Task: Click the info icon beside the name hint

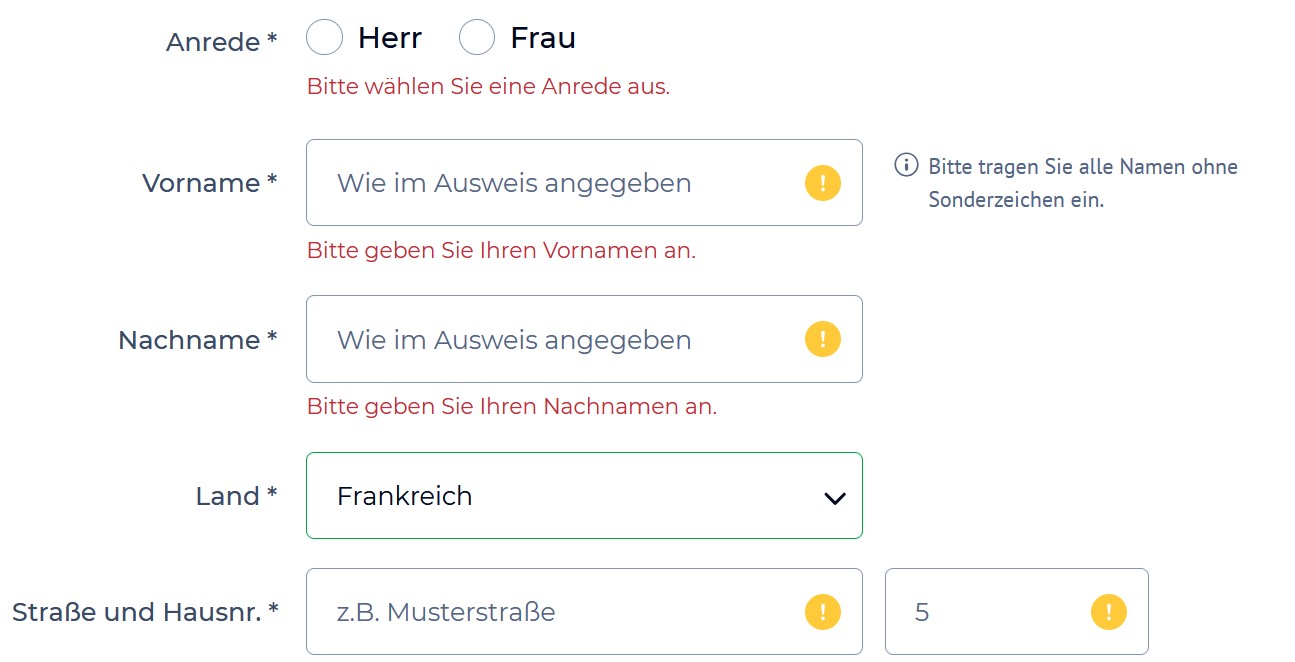Action: coord(905,165)
